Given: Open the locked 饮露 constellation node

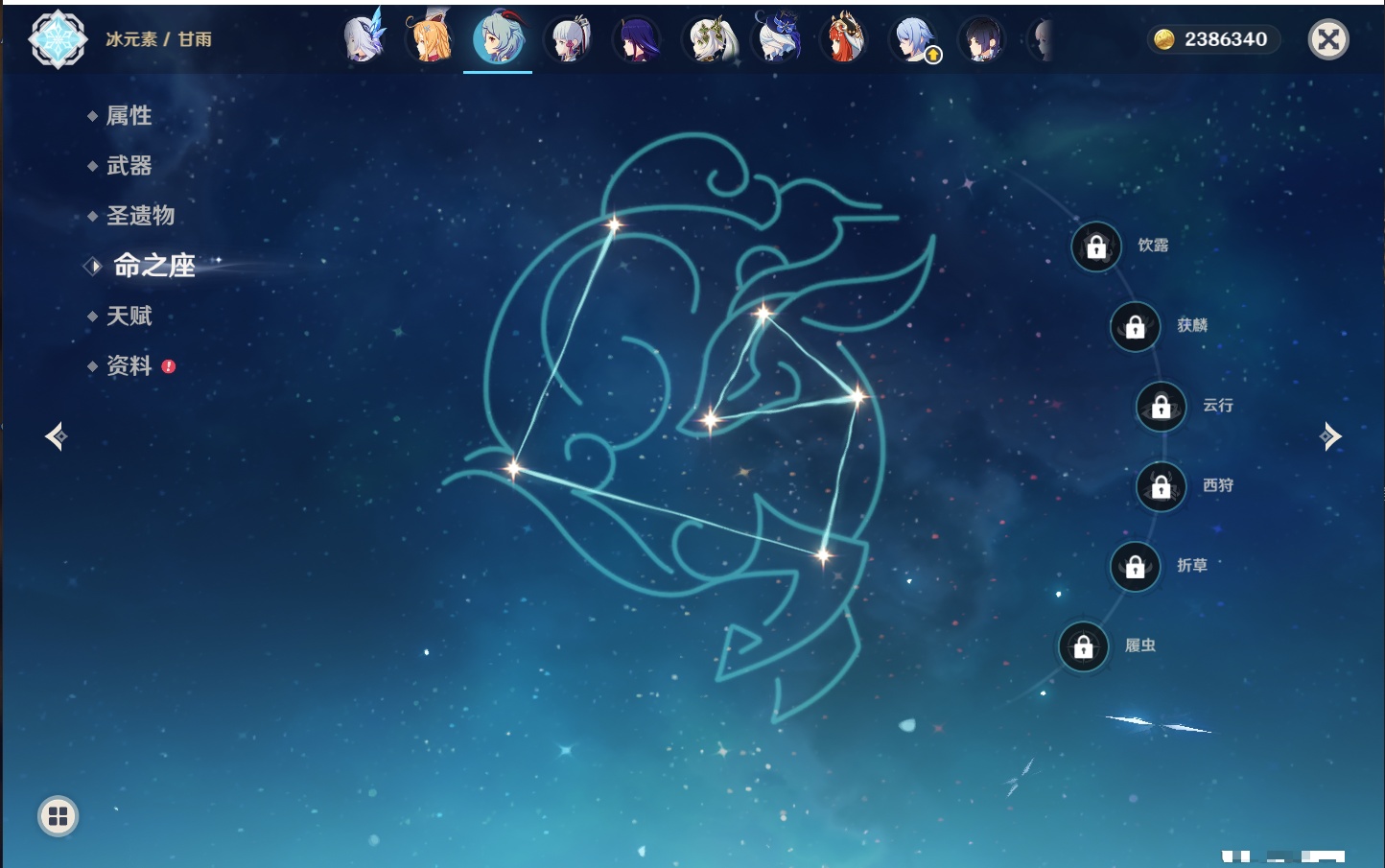Looking at the screenshot, I should coord(1096,246).
